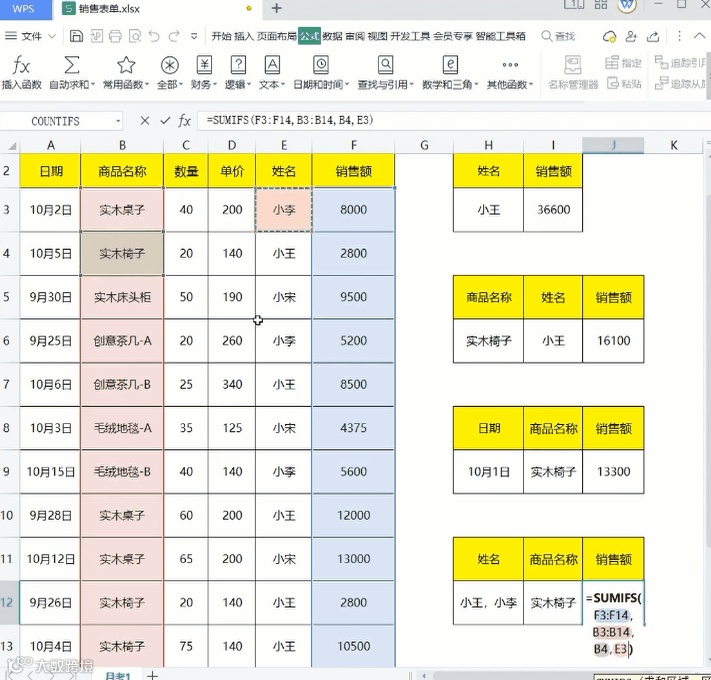Image resolution: width=711 pixels, height=680 pixels.
Task: Open the 视图 View tab
Action: click(x=377, y=36)
